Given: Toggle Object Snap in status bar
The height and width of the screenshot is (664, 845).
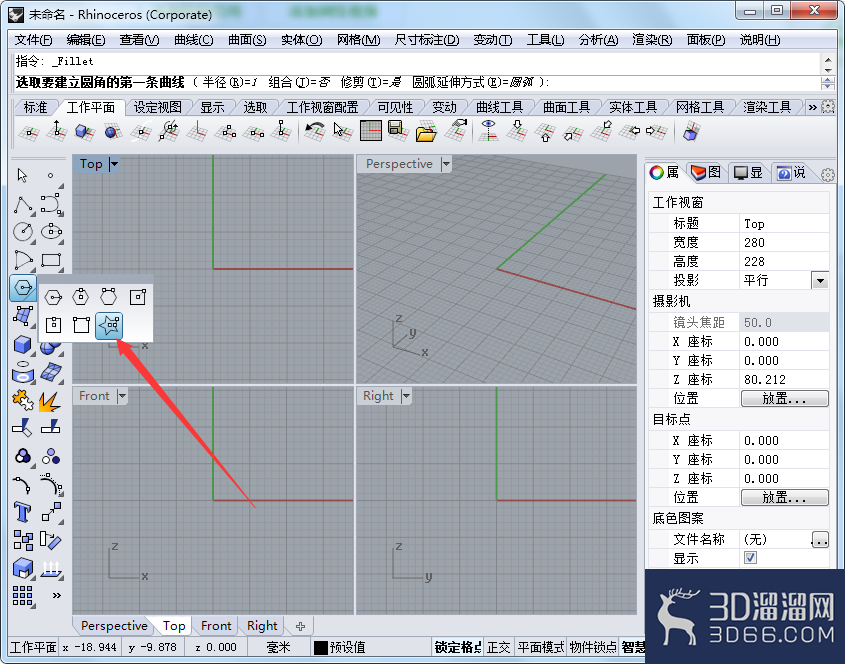Looking at the screenshot, I should tap(593, 647).
